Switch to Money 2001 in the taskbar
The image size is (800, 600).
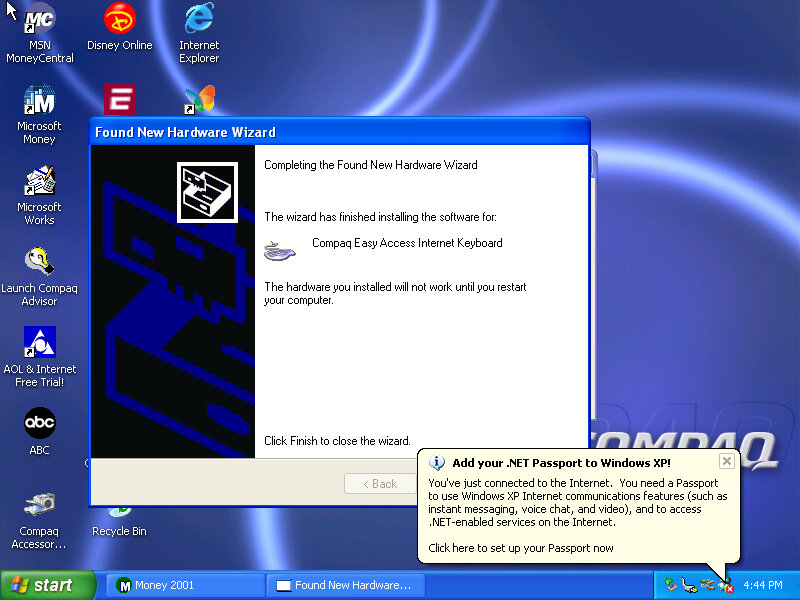coord(182,585)
